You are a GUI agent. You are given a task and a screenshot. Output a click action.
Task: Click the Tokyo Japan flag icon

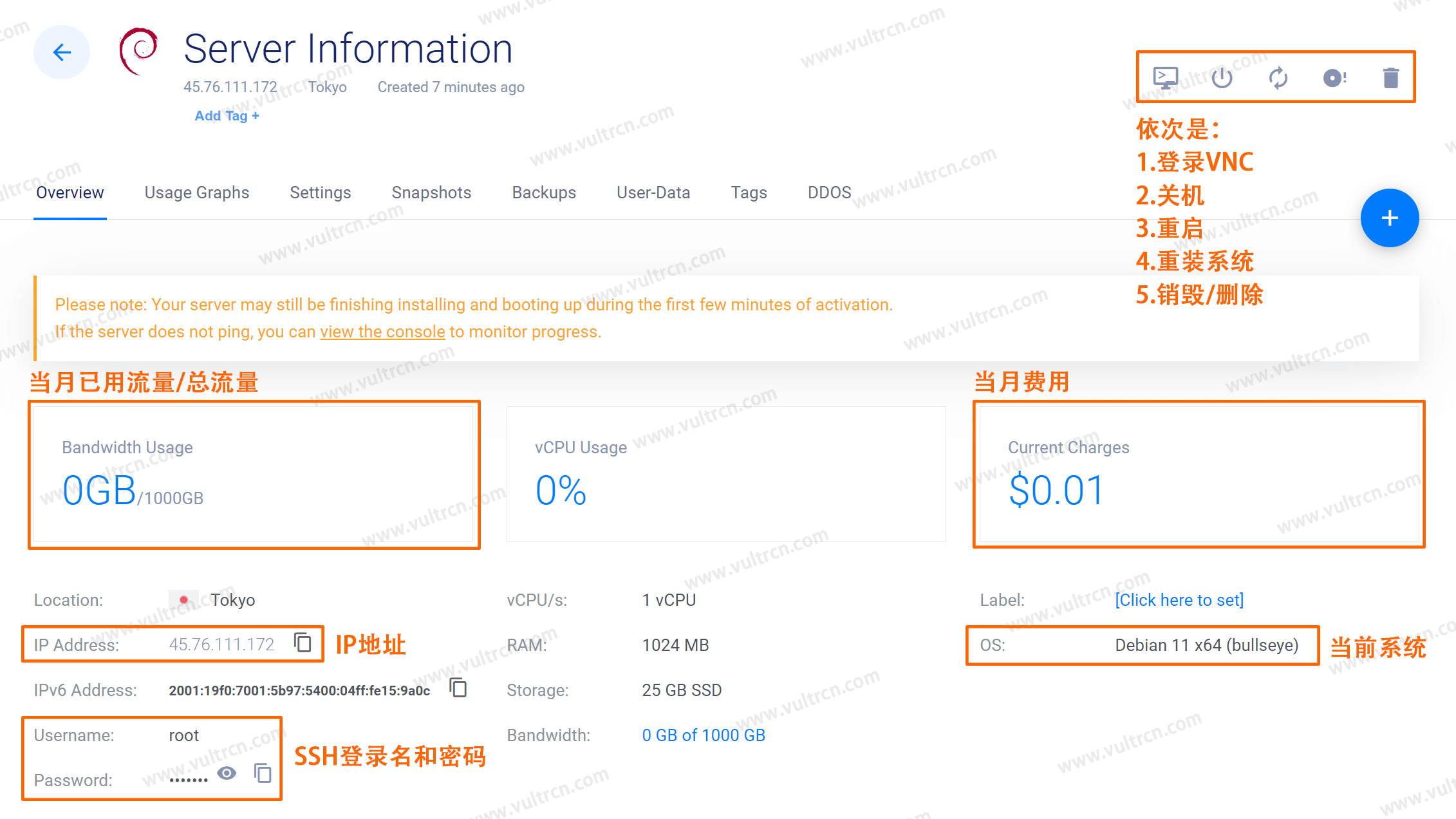pyautogui.click(x=183, y=599)
